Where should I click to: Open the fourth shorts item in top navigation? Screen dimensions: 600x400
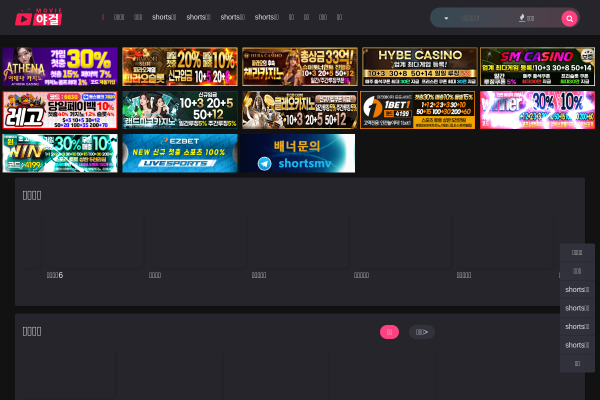pyautogui.click(x=267, y=17)
